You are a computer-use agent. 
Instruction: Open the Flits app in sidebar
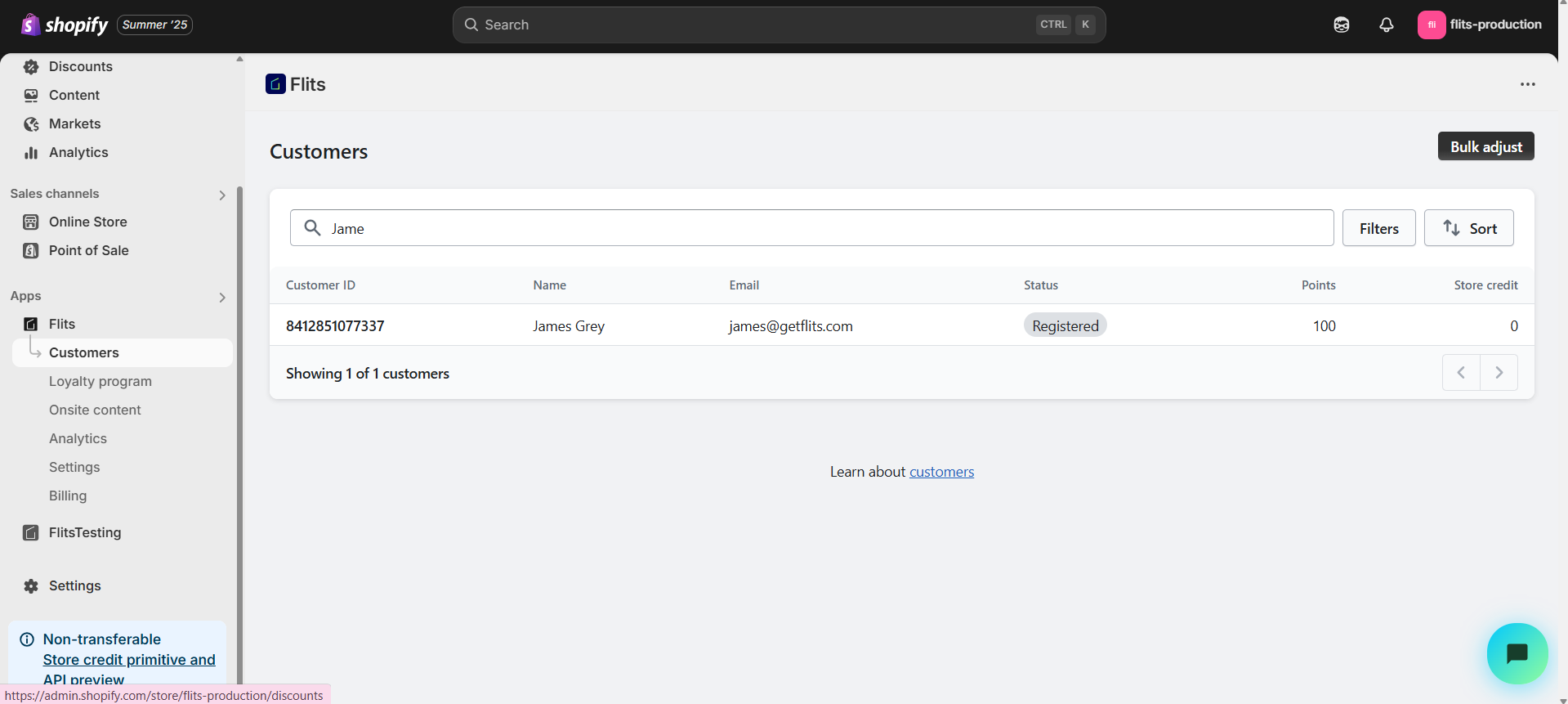point(62,324)
